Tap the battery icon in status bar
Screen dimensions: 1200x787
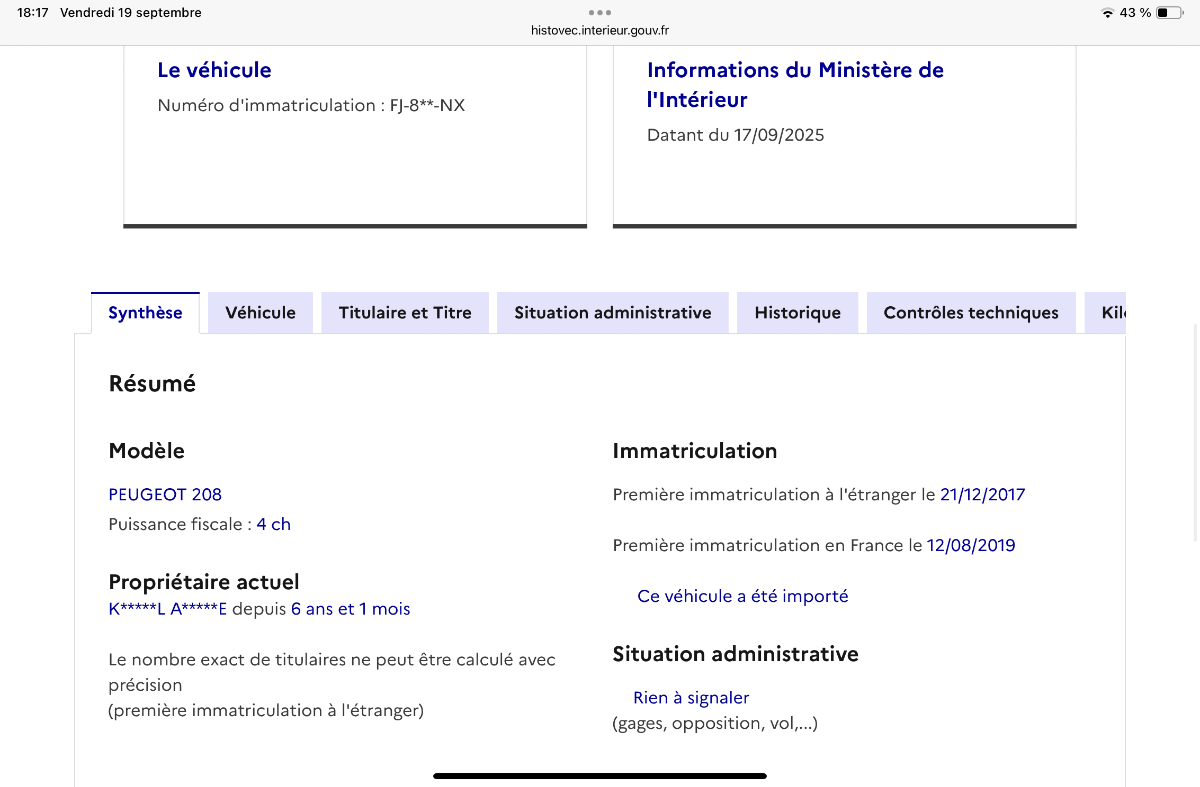click(1170, 13)
